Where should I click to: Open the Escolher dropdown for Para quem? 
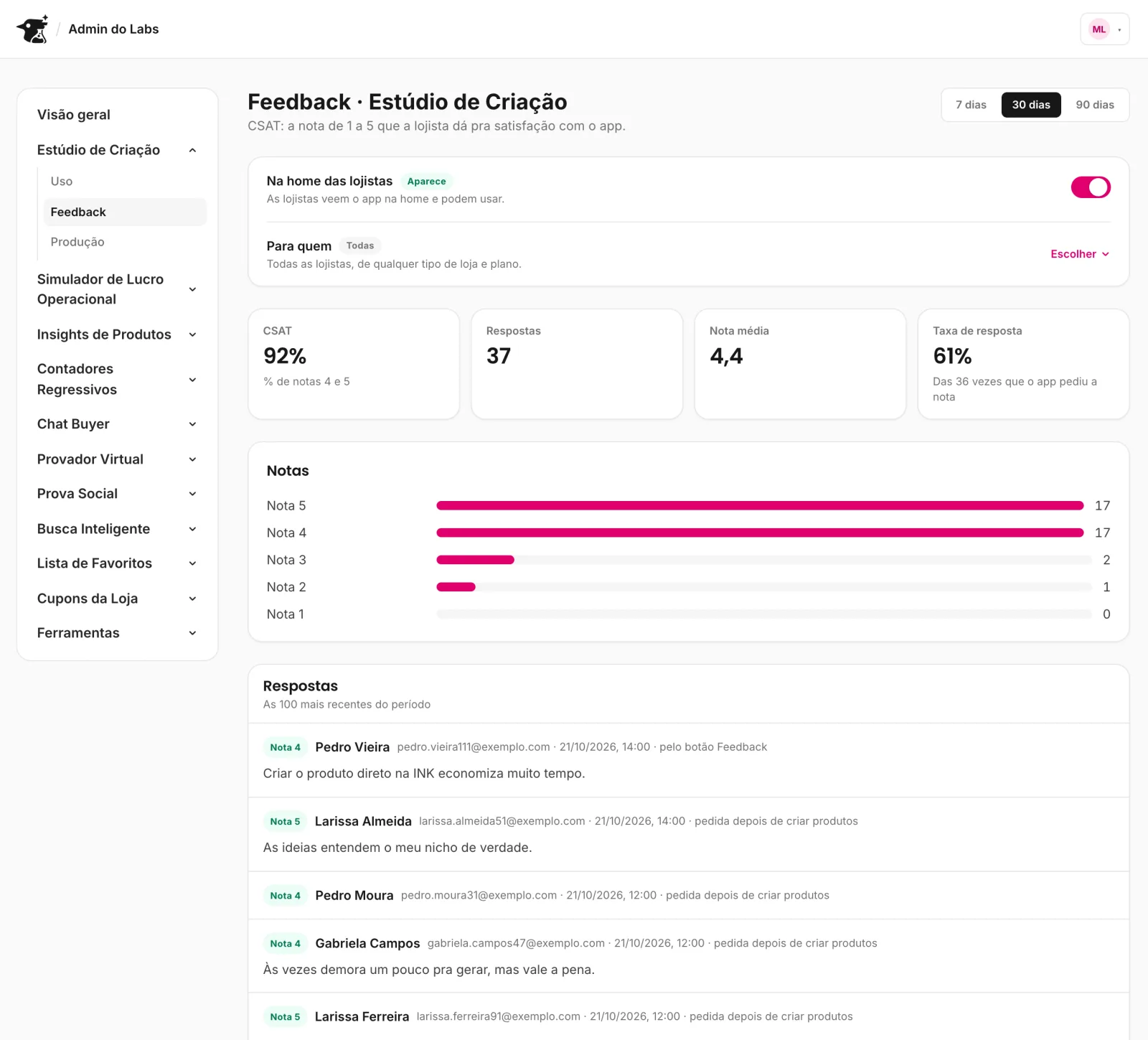[1080, 254]
